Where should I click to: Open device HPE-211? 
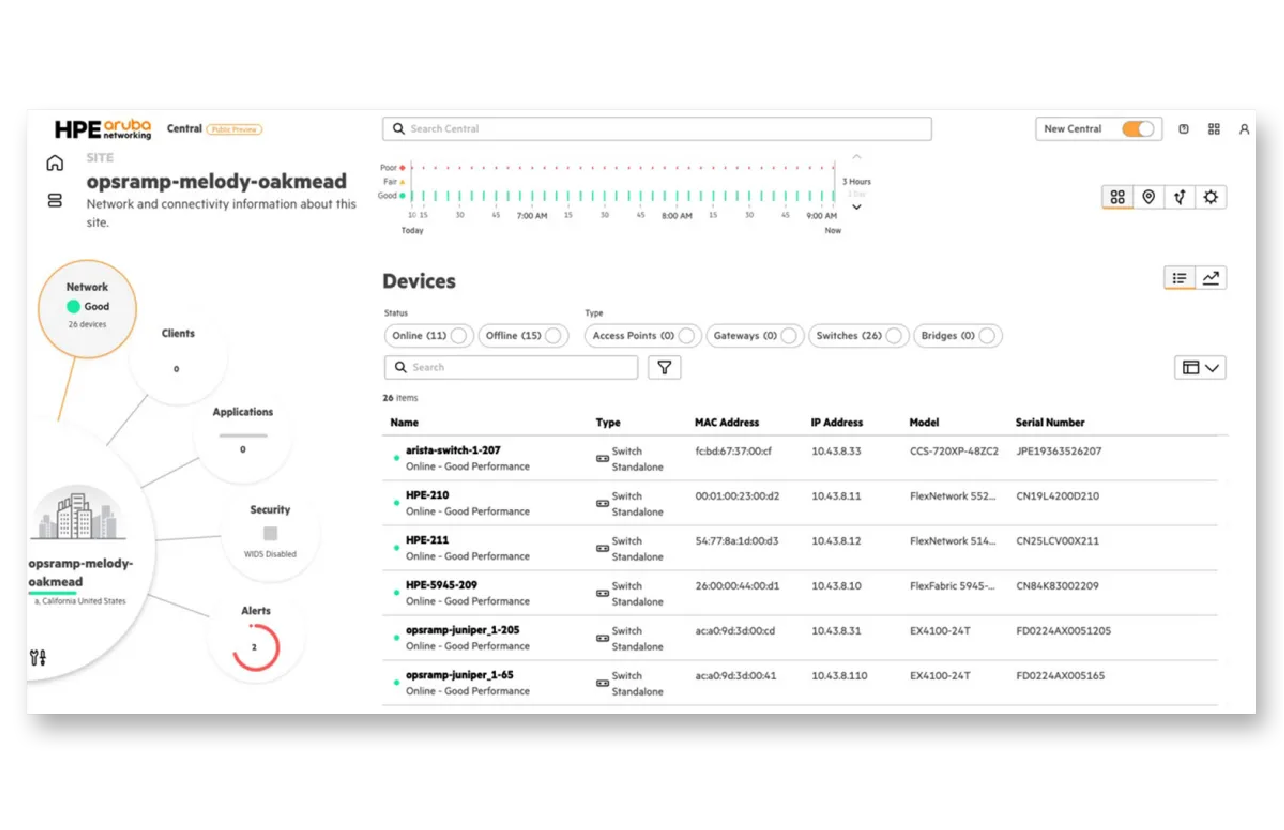pyautogui.click(x=427, y=541)
